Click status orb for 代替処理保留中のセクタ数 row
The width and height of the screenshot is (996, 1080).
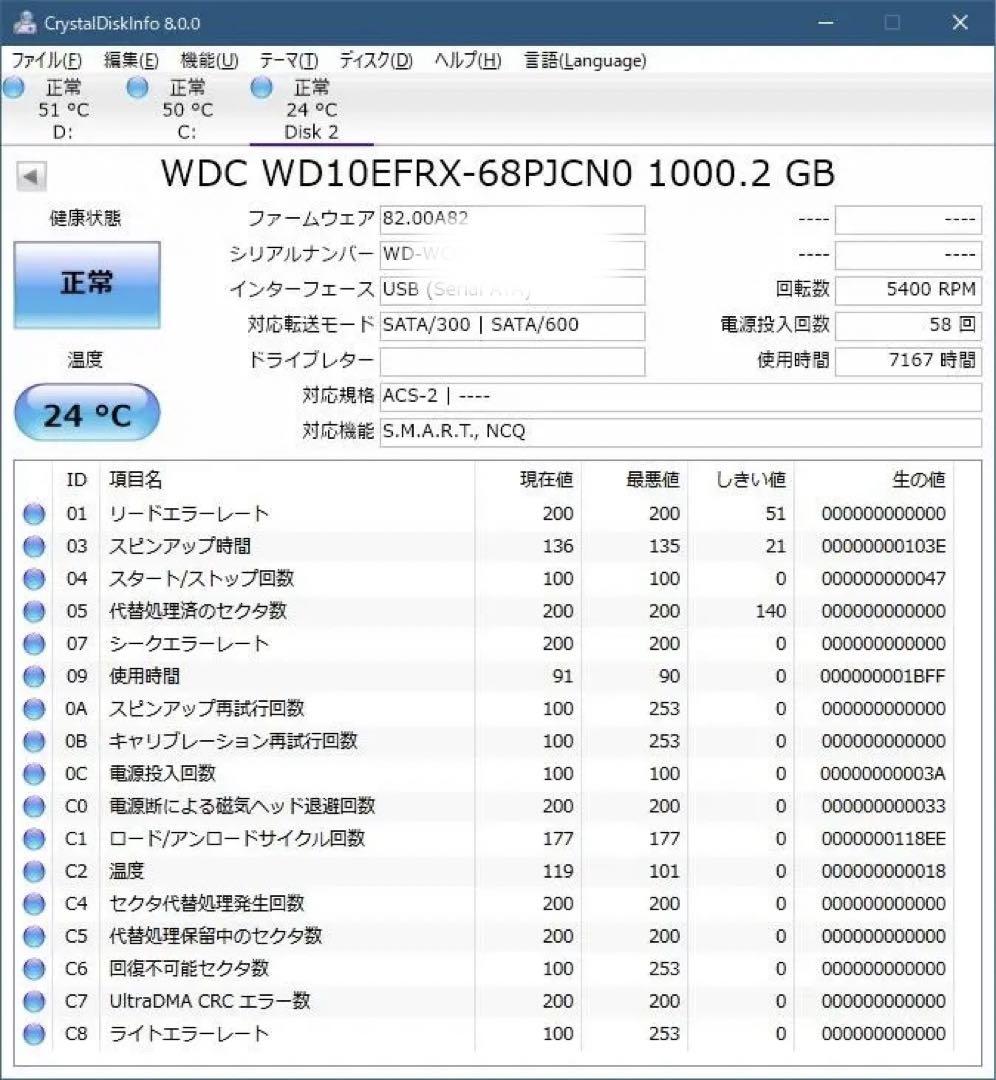click(x=34, y=936)
